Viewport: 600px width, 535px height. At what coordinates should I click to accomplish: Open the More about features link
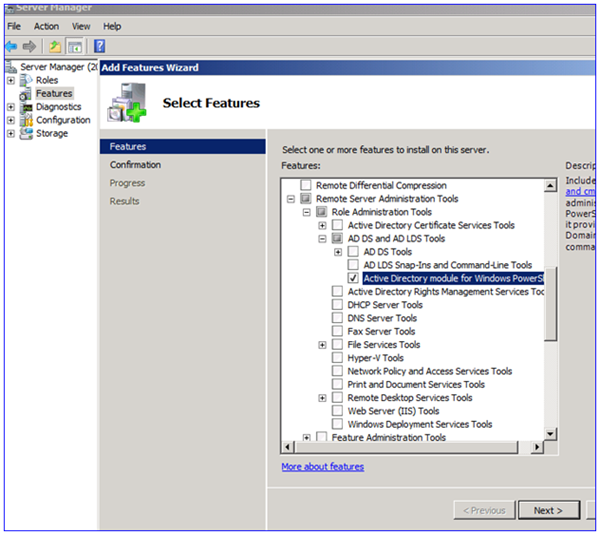pos(323,467)
